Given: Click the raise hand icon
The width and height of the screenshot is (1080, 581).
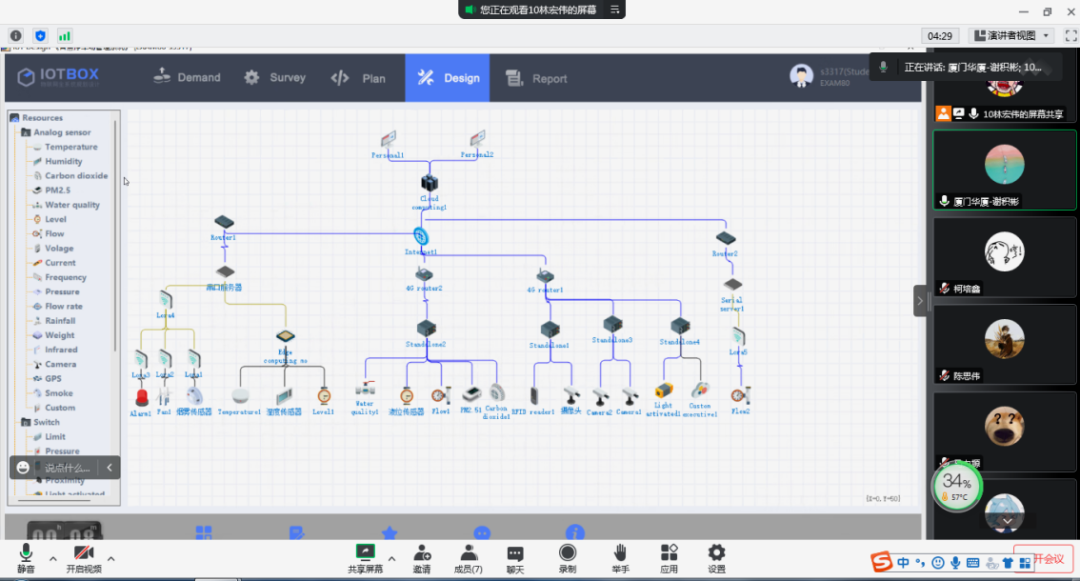Looking at the screenshot, I should [x=620, y=553].
